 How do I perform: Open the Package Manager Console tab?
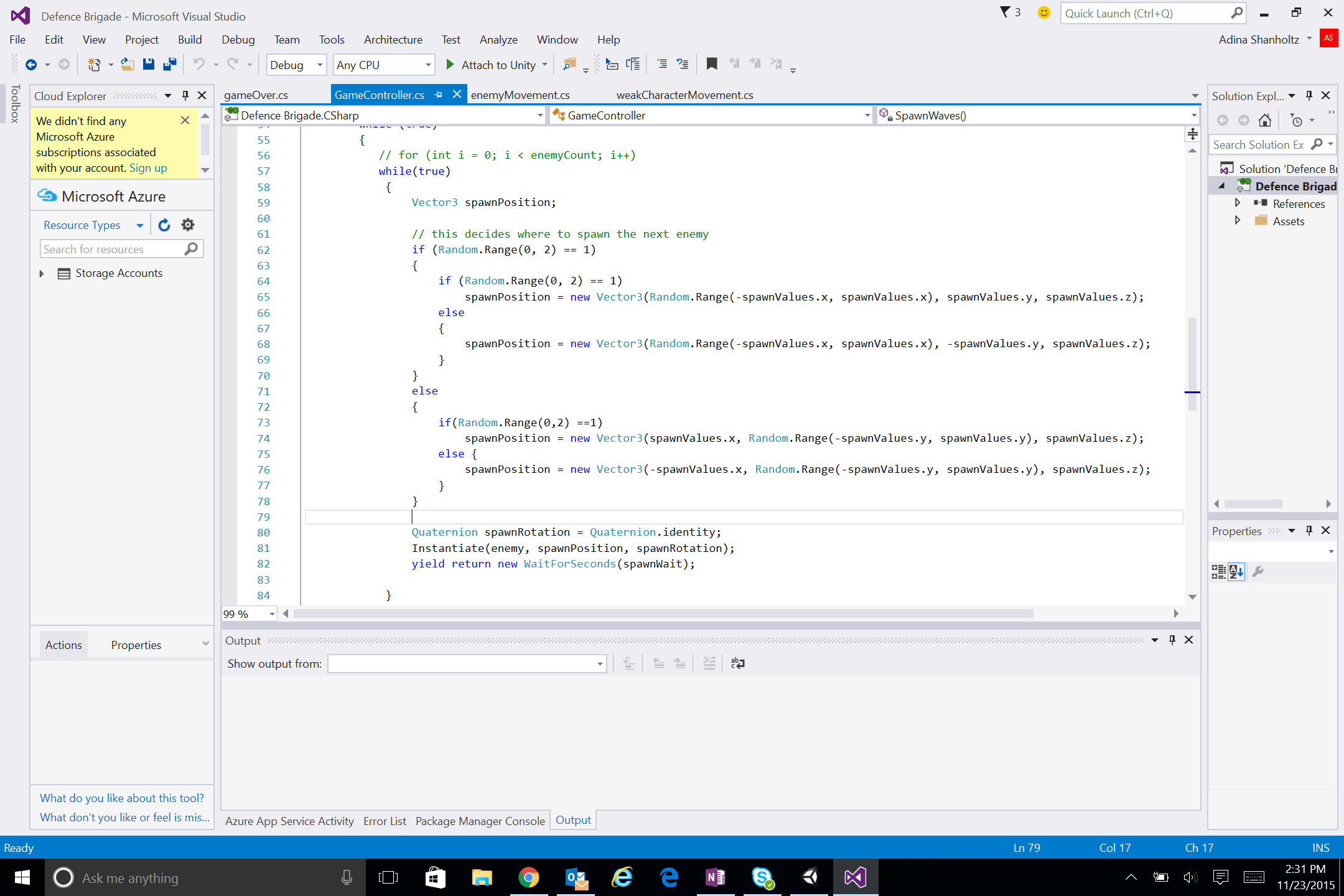(x=480, y=821)
